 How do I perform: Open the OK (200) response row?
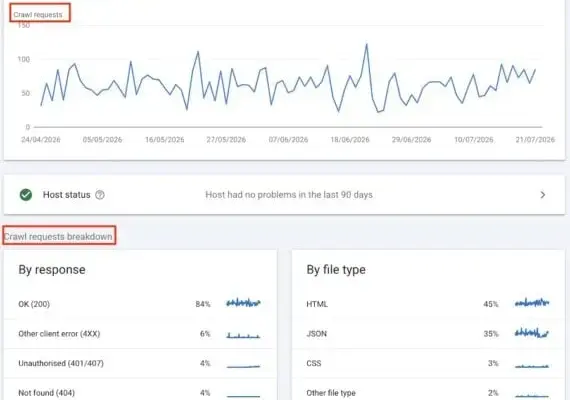[140, 304]
